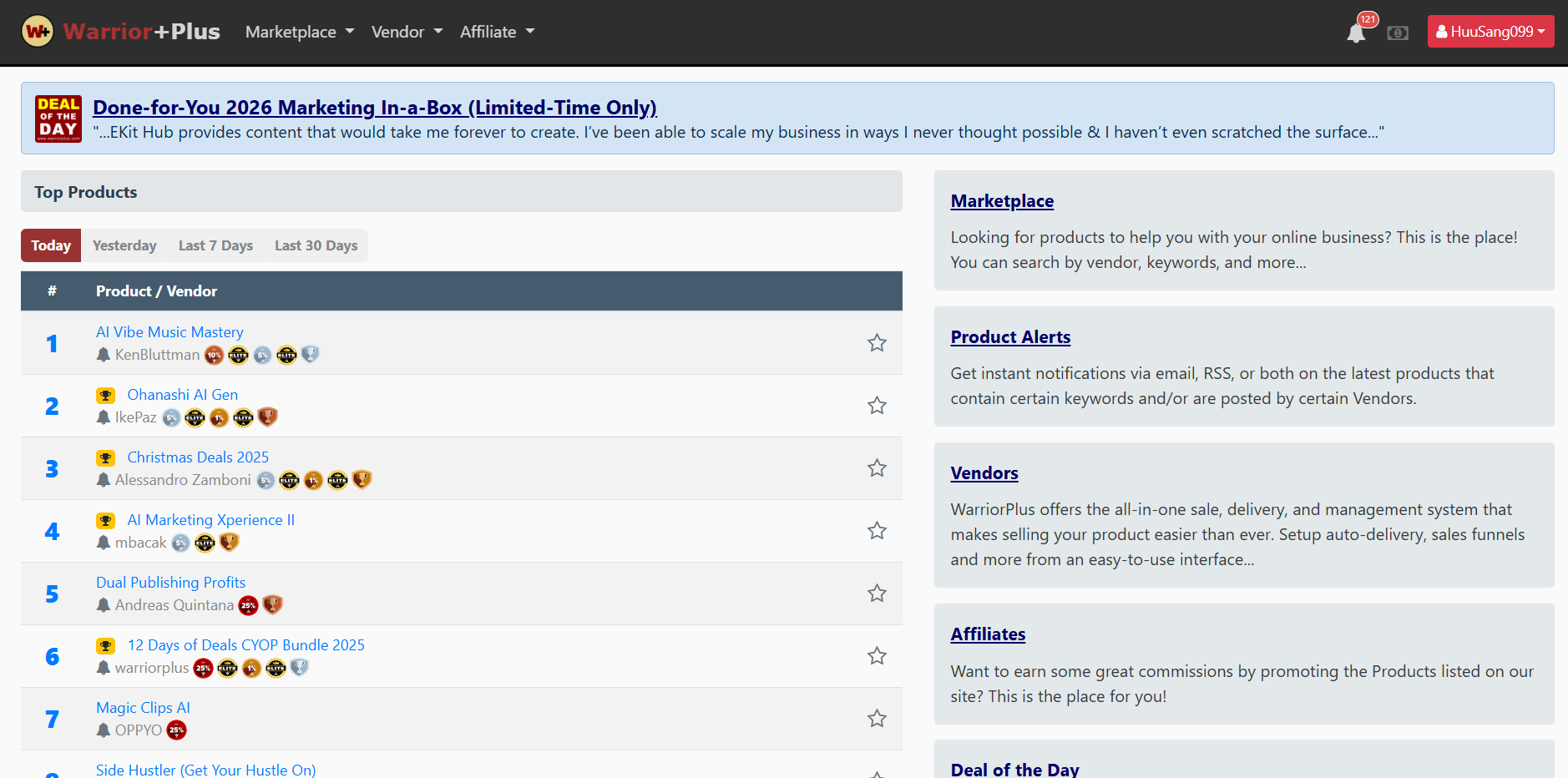Click the Marketplace heading in sidebar
Image resolution: width=1568 pixels, height=778 pixels.
pos(1002,201)
